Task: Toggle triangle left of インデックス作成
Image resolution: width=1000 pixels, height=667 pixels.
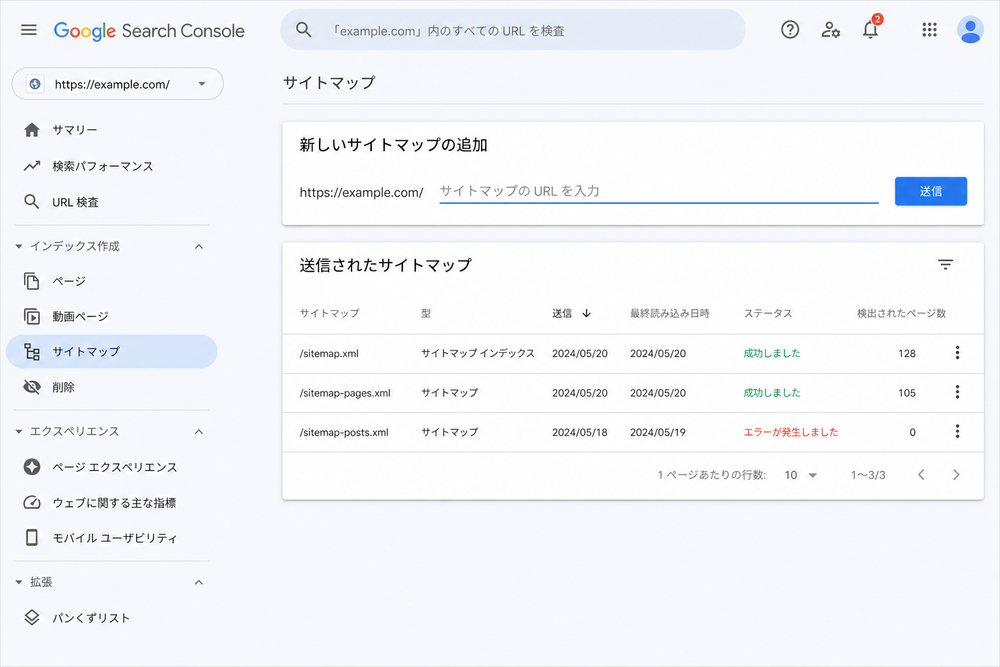Action: click(x=18, y=246)
